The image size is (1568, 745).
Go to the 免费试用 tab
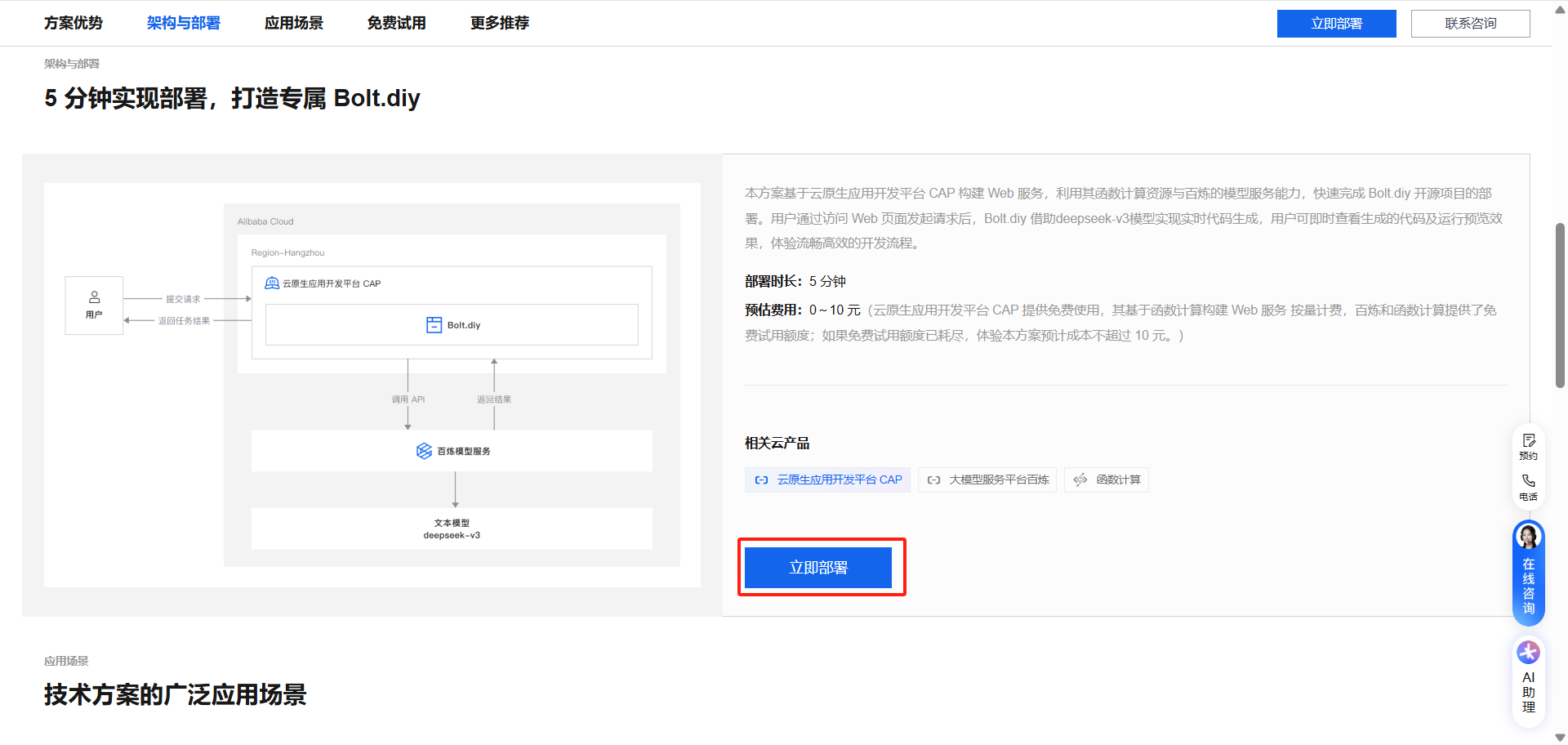[397, 23]
